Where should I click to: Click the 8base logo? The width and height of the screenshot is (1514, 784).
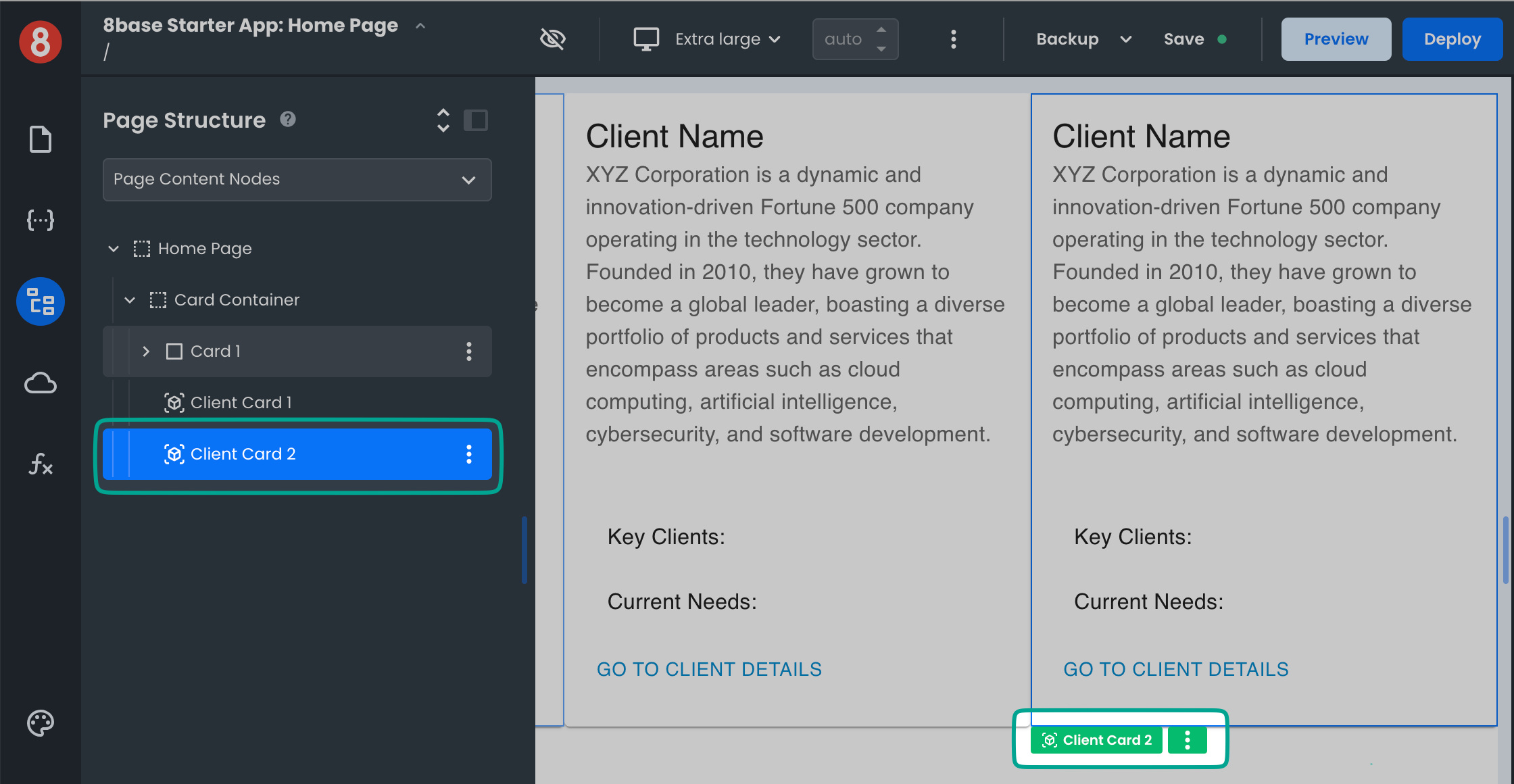[x=41, y=42]
